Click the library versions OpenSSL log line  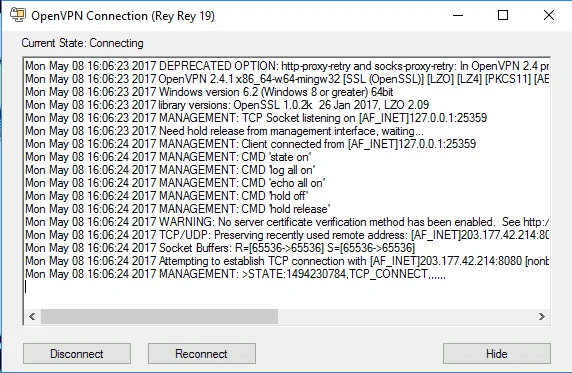227,105
